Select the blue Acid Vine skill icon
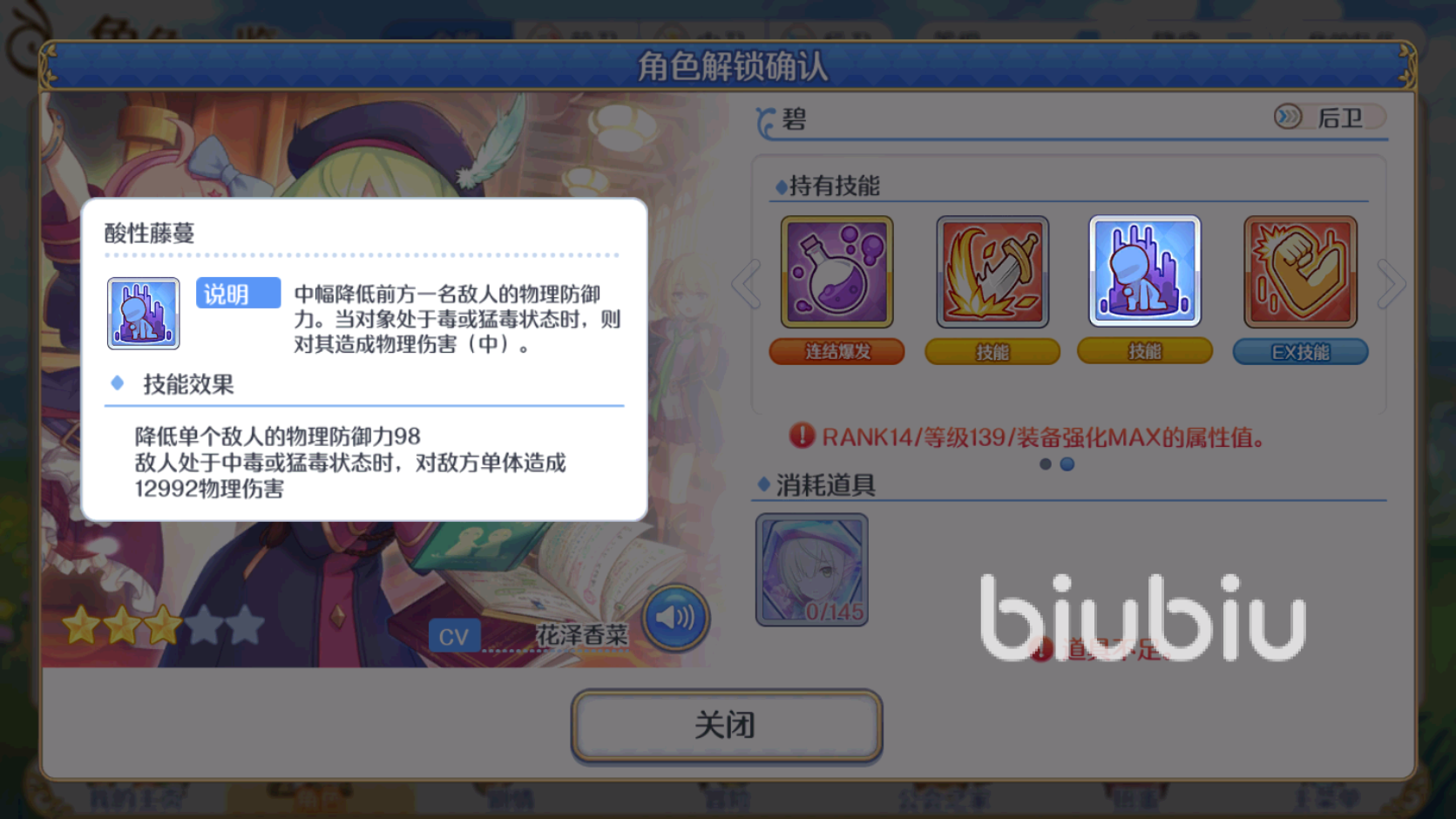 click(x=1145, y=271)
